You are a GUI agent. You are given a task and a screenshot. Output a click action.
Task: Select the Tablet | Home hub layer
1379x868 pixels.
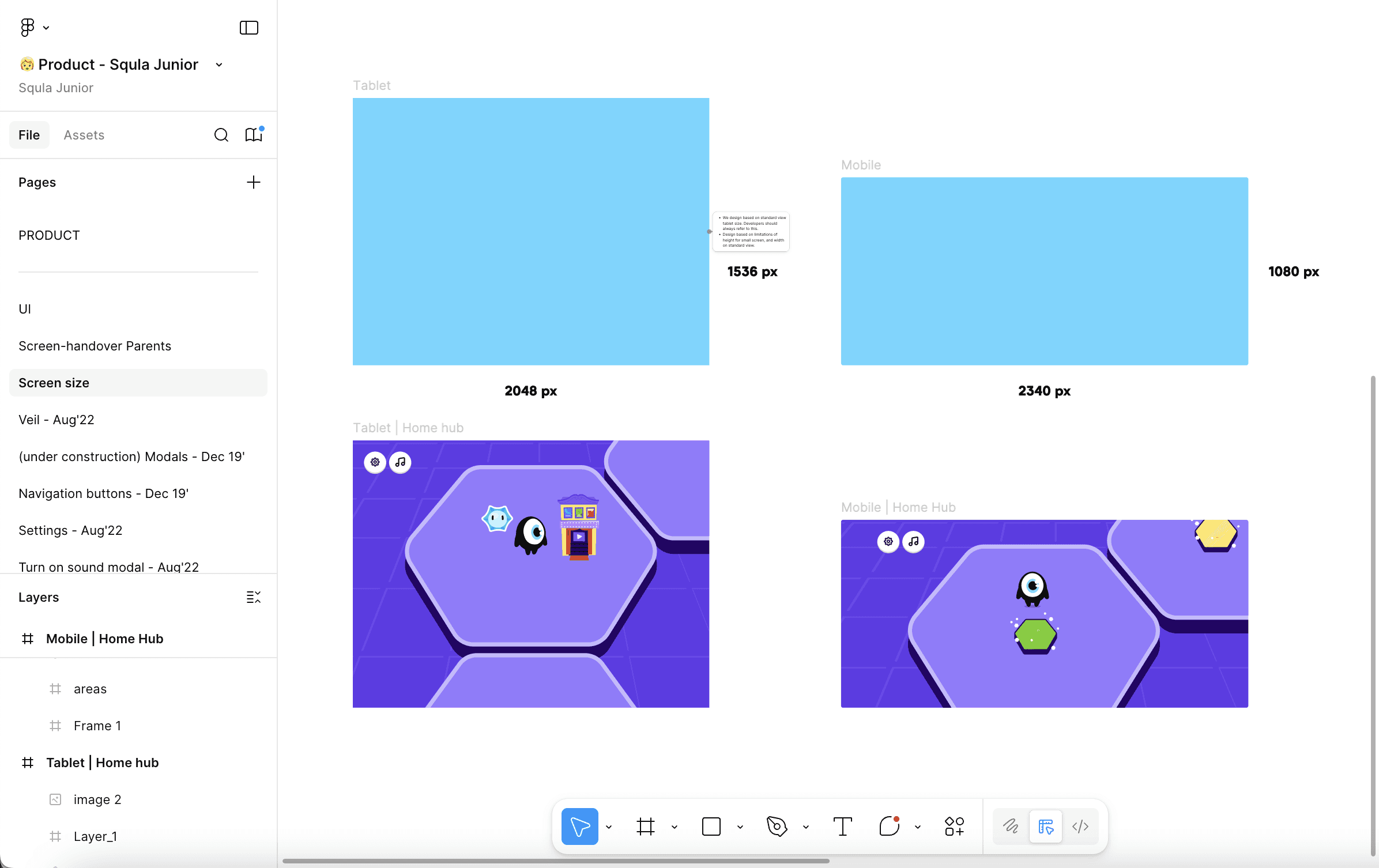click(x=103, y=763)
